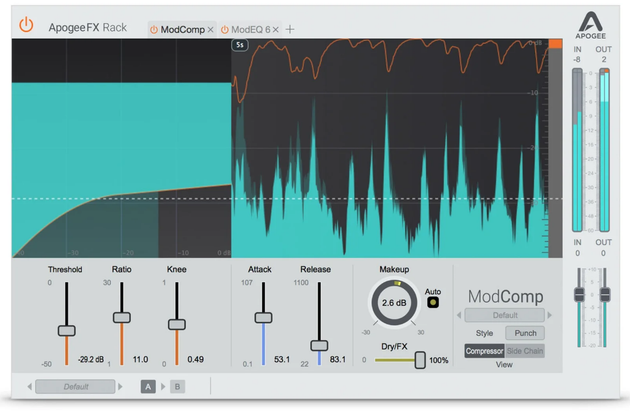Click the Attack slider handle
The width and height of the screenshot is (630, 411).
(263, 318)
